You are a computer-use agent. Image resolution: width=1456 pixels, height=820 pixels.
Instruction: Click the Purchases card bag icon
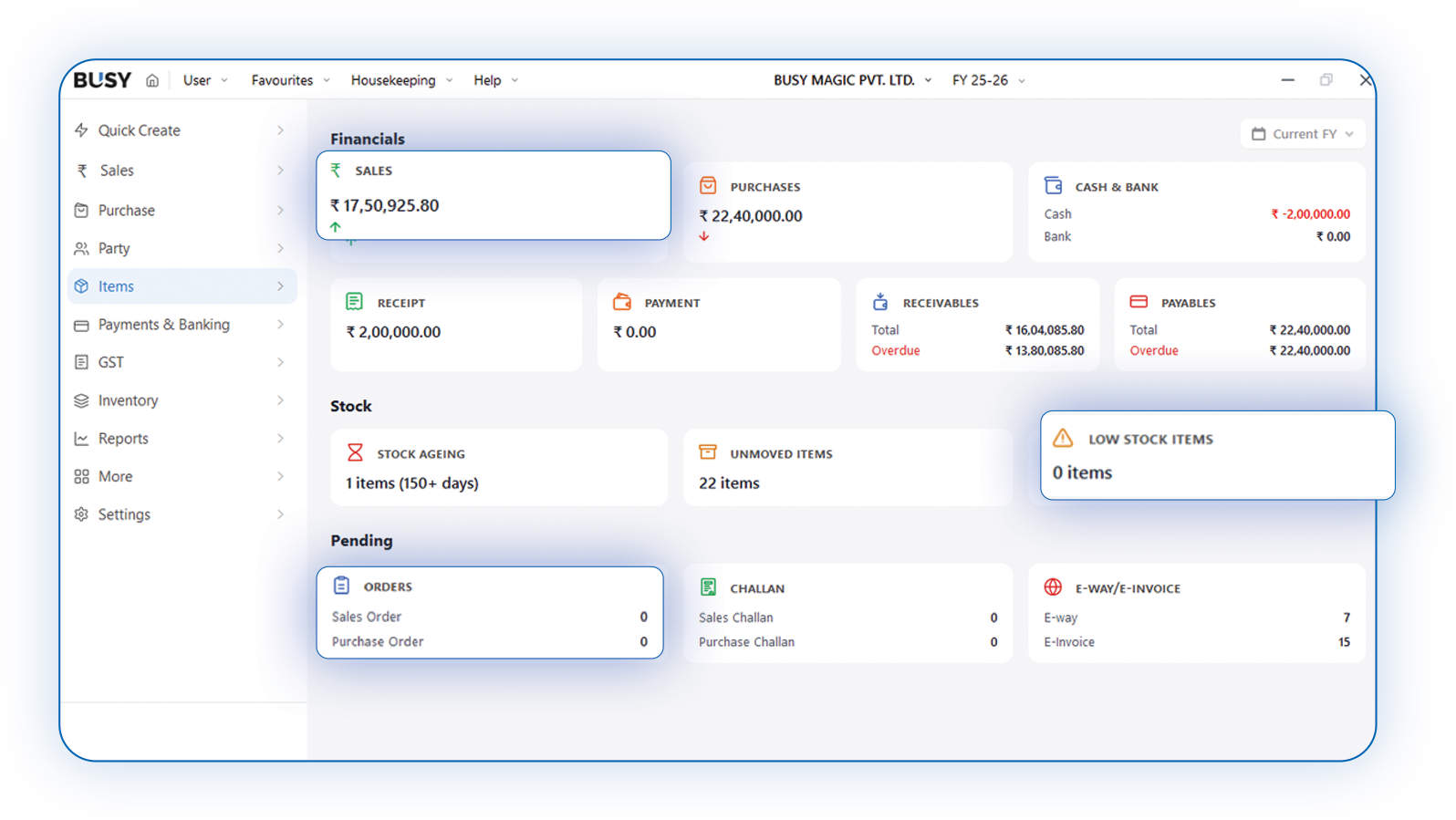pos(708,186)
